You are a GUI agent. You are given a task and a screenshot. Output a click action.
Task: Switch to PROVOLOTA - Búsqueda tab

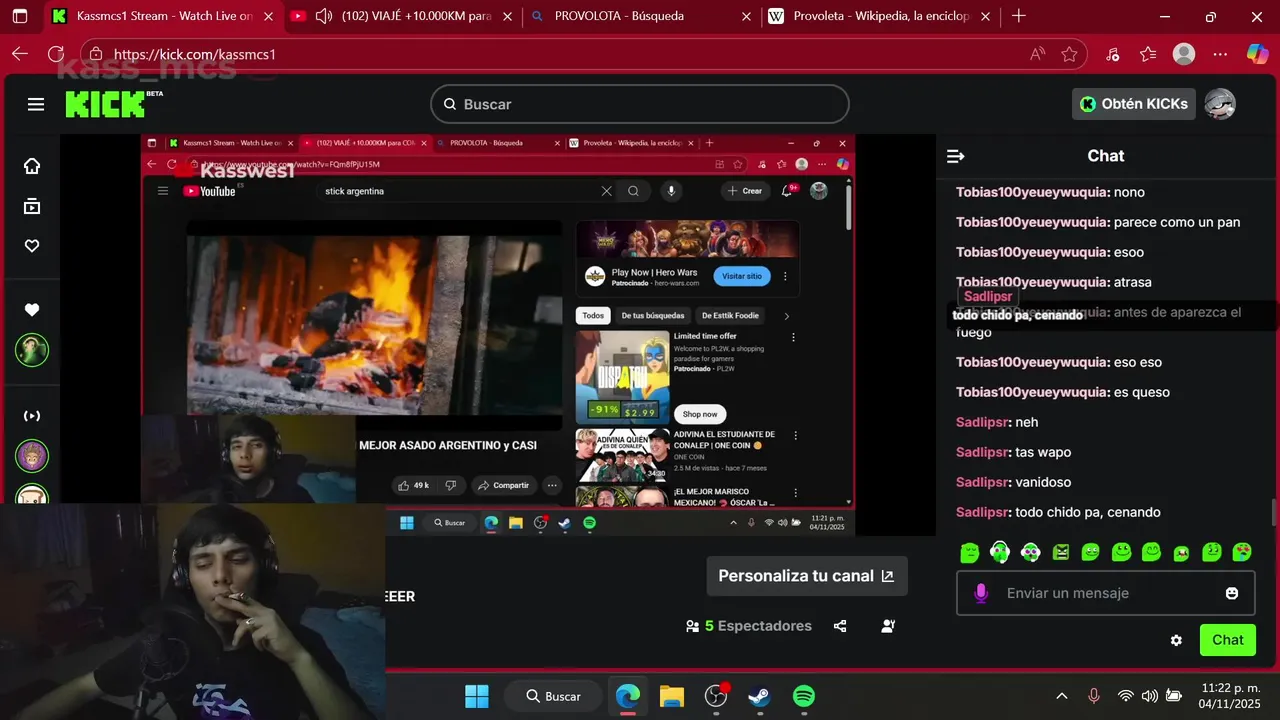click(642, 16)
